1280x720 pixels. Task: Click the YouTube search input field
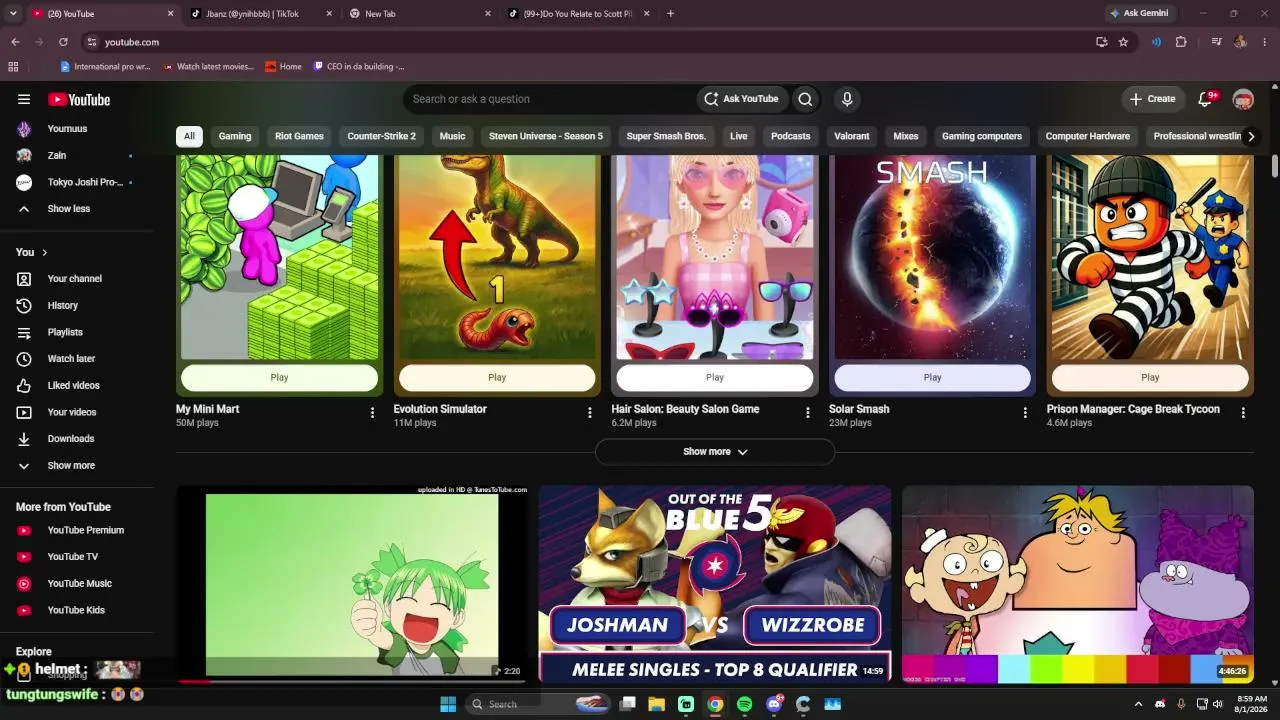pos(550,99)
